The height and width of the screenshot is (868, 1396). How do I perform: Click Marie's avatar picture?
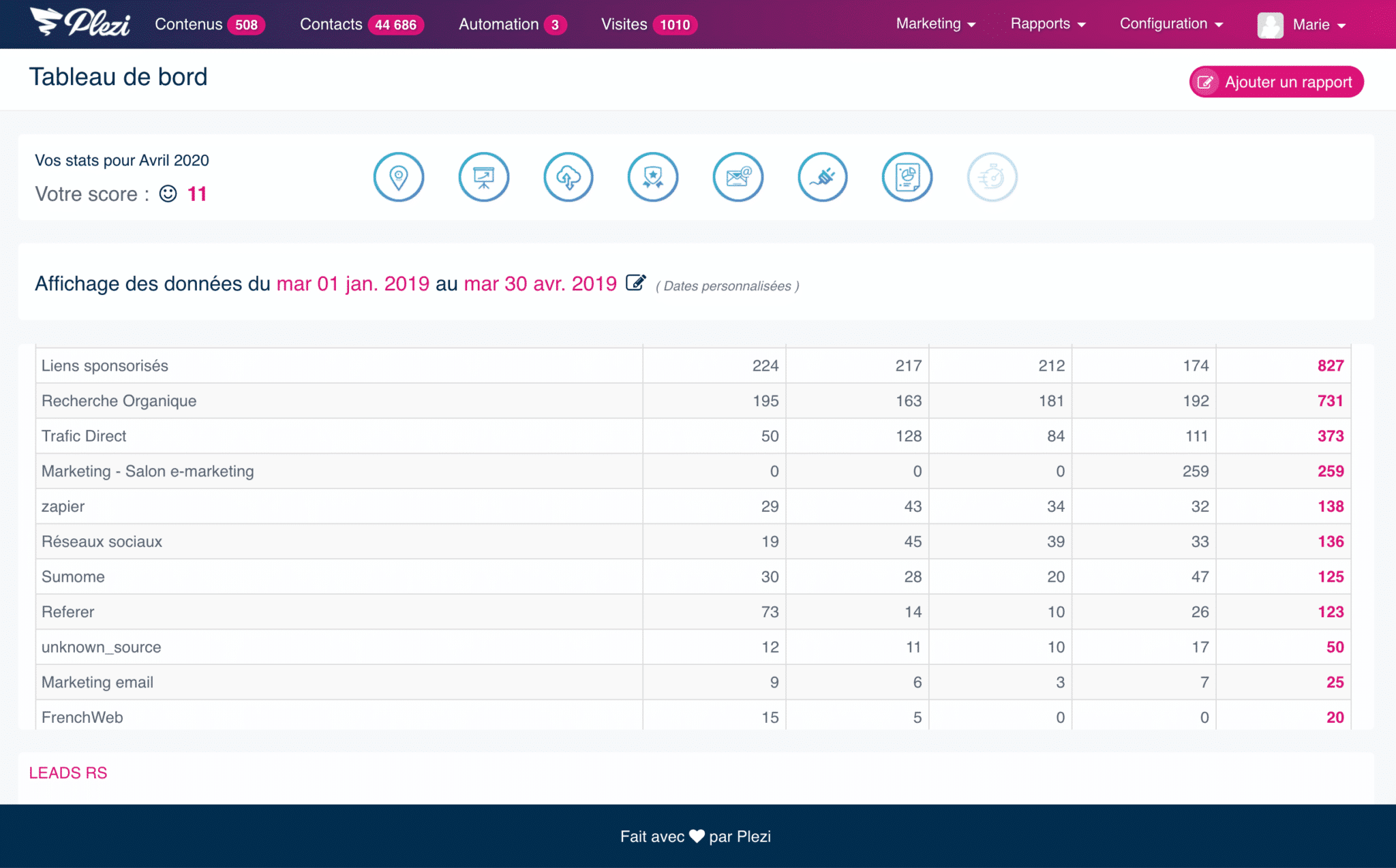point(1270,25)
